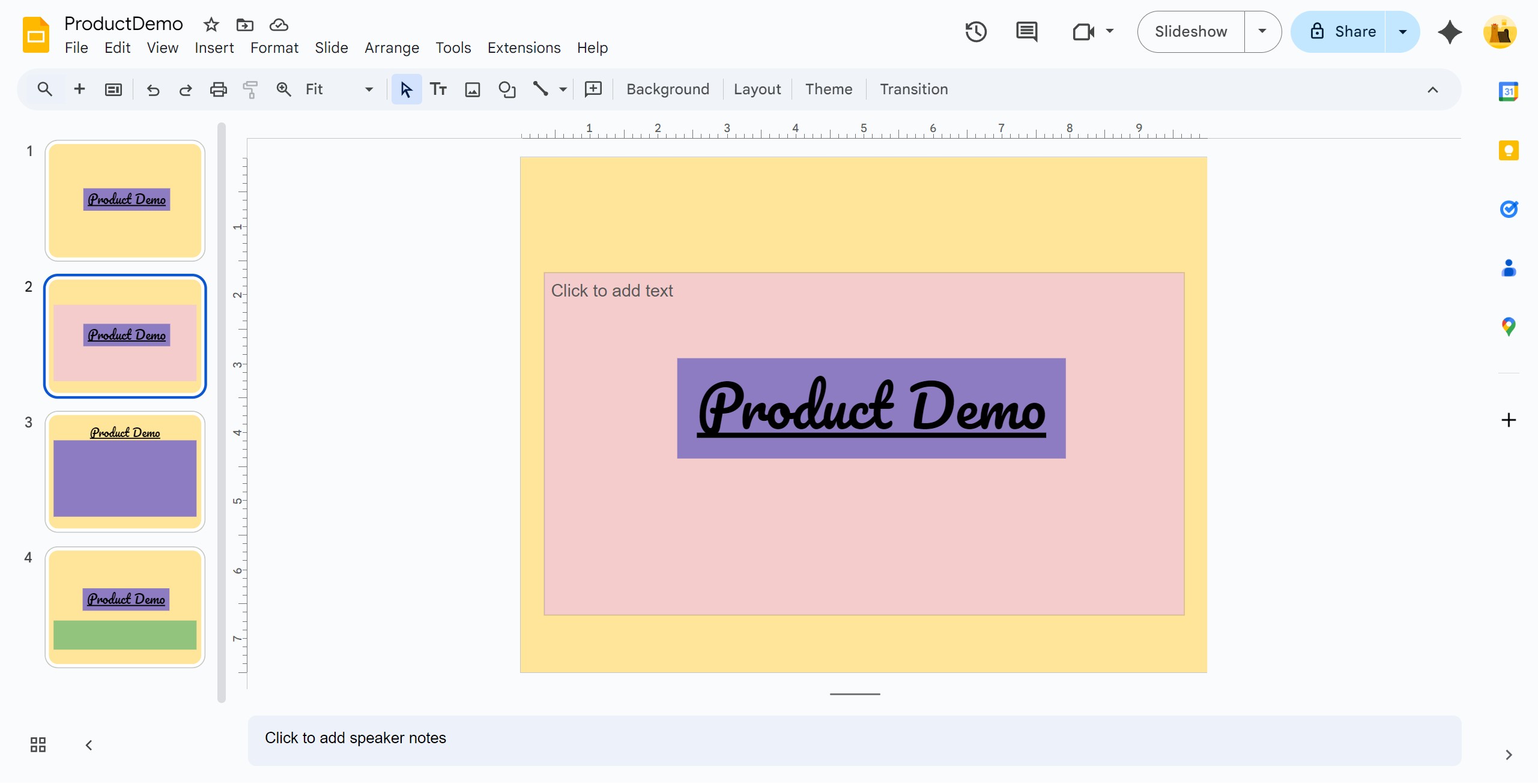Open the File menu
Screen dimensions: 1538x784
point(76,47)
